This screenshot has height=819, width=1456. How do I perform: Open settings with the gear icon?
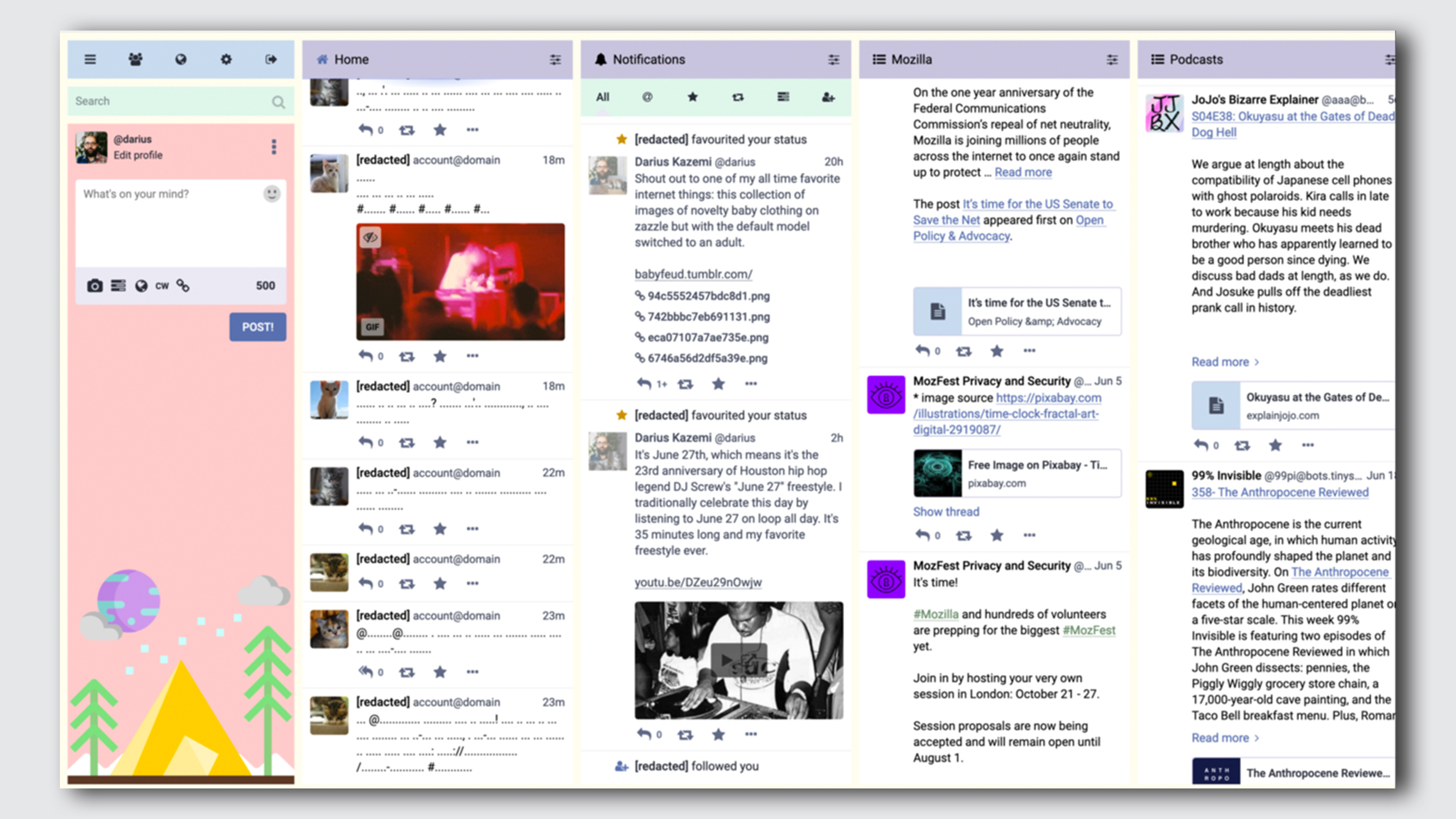point(226,59)
